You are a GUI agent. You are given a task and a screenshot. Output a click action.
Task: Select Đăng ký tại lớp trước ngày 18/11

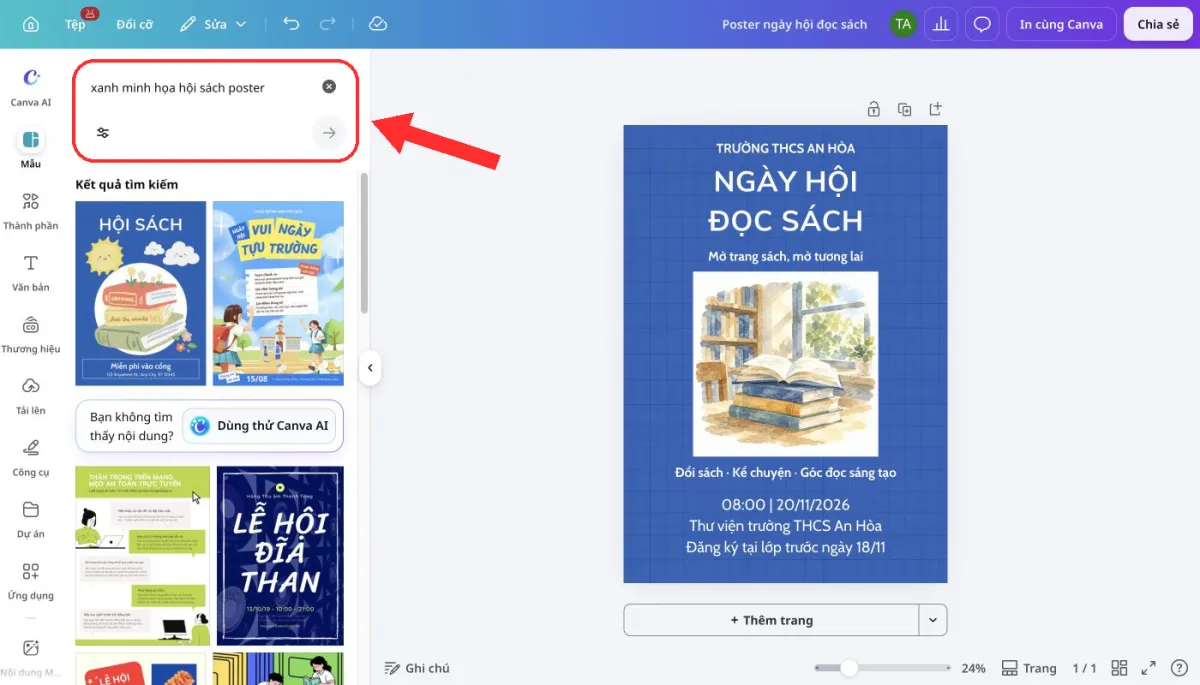785,547
